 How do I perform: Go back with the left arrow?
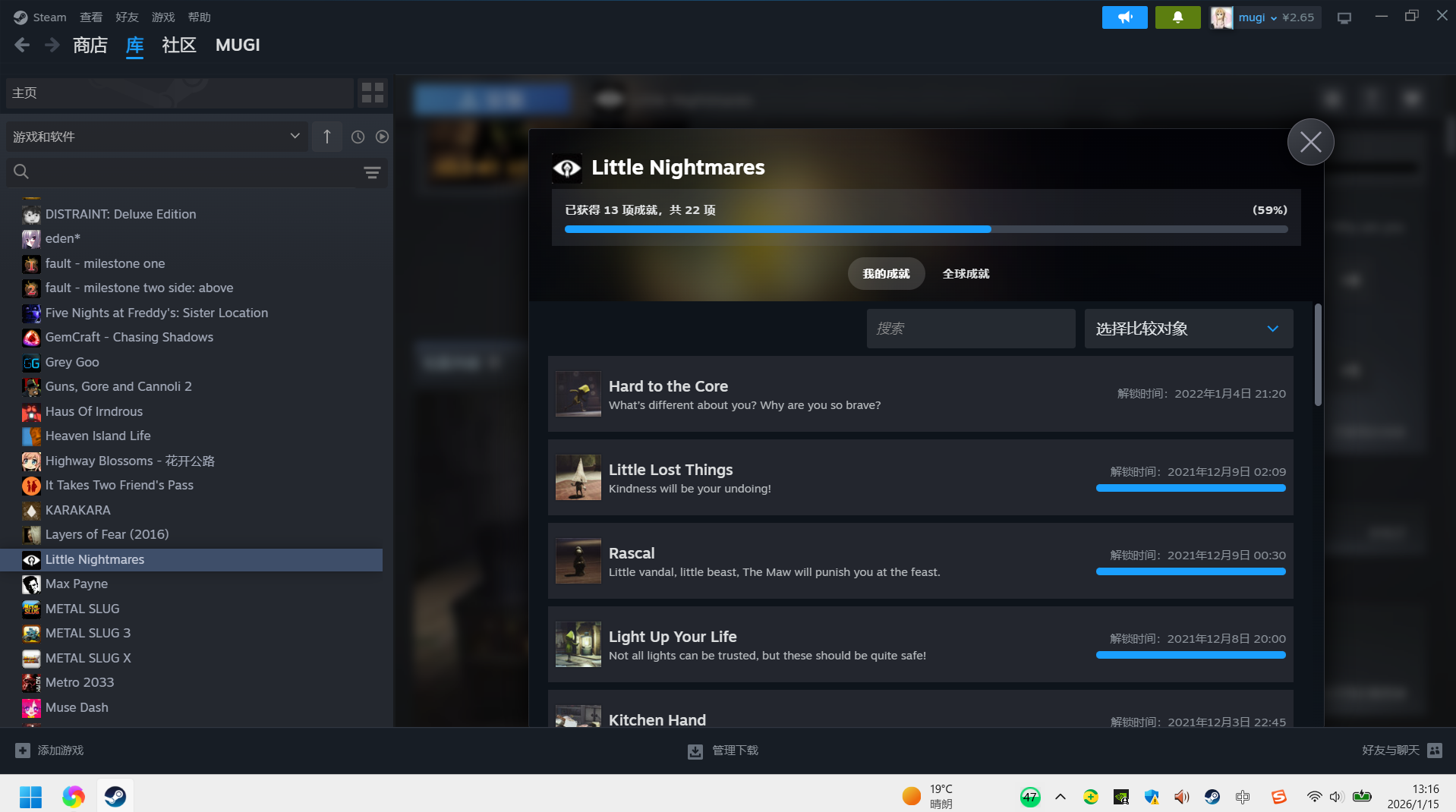22,46
